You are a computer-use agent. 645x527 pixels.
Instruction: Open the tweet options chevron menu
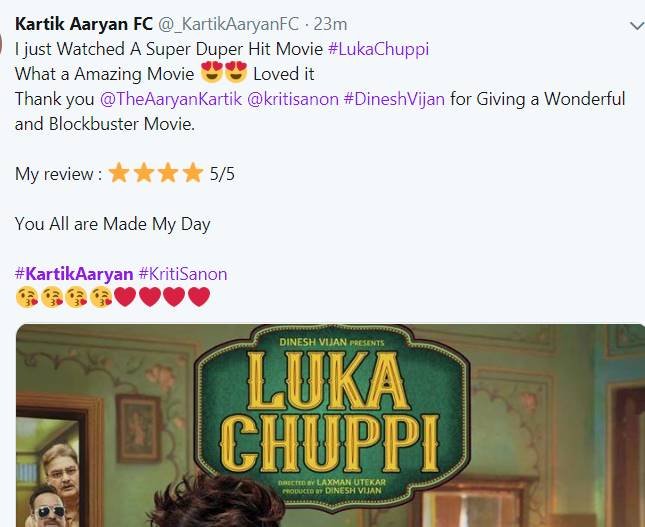point(637,26)
